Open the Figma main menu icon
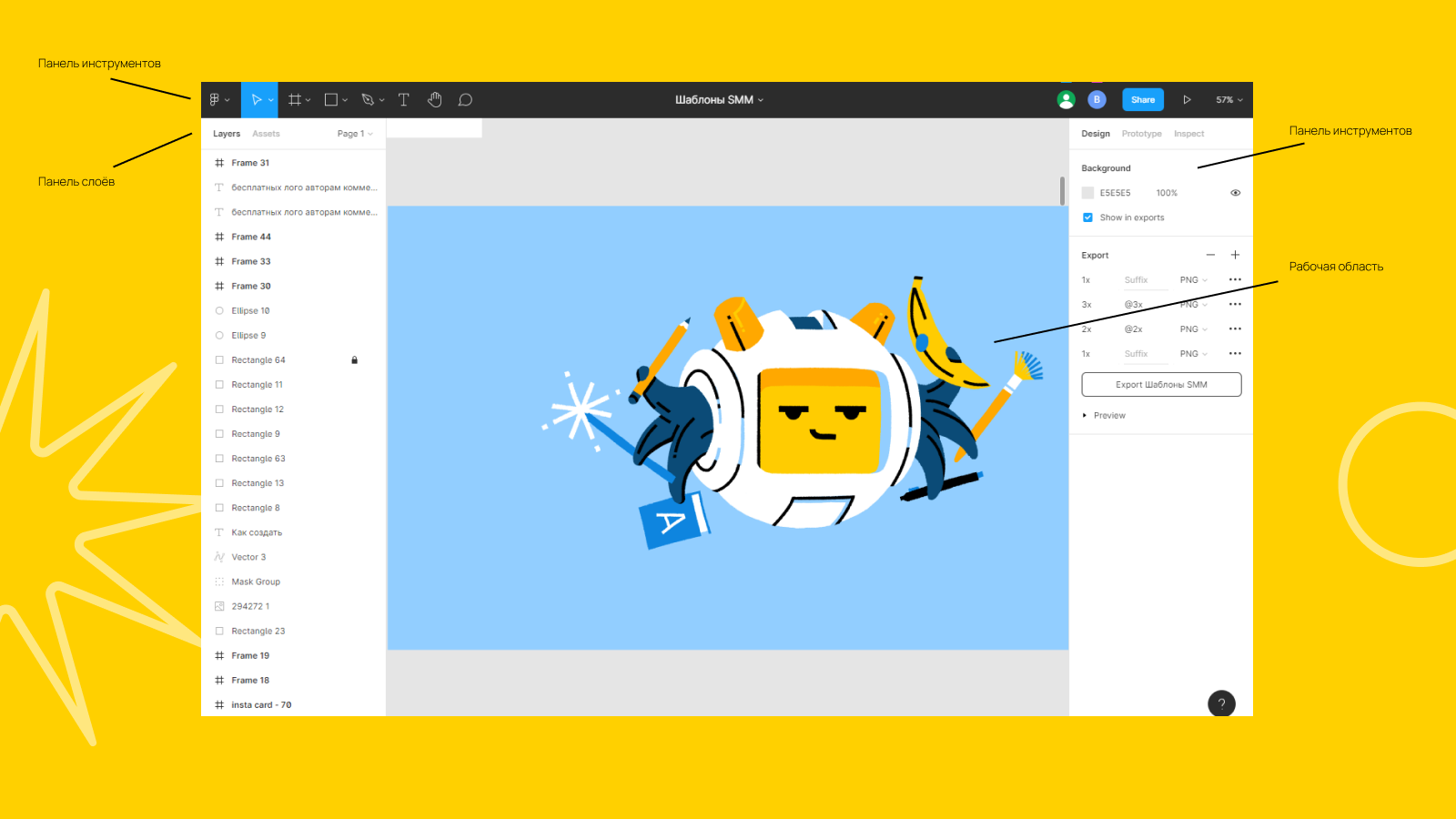Image resolution: width=1456 pixels, height=819 pixels. coord(216,100)
